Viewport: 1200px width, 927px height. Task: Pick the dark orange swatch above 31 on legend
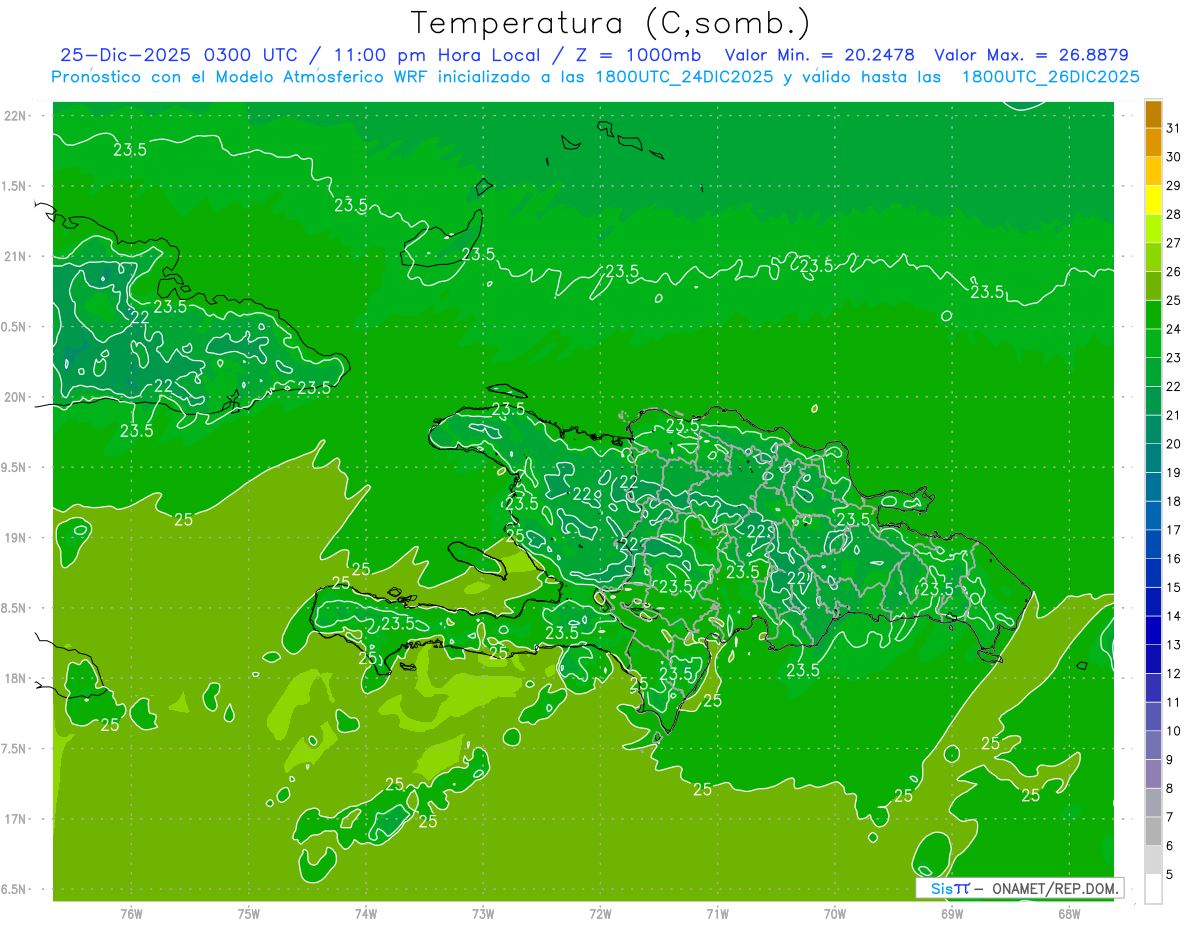1153,114
